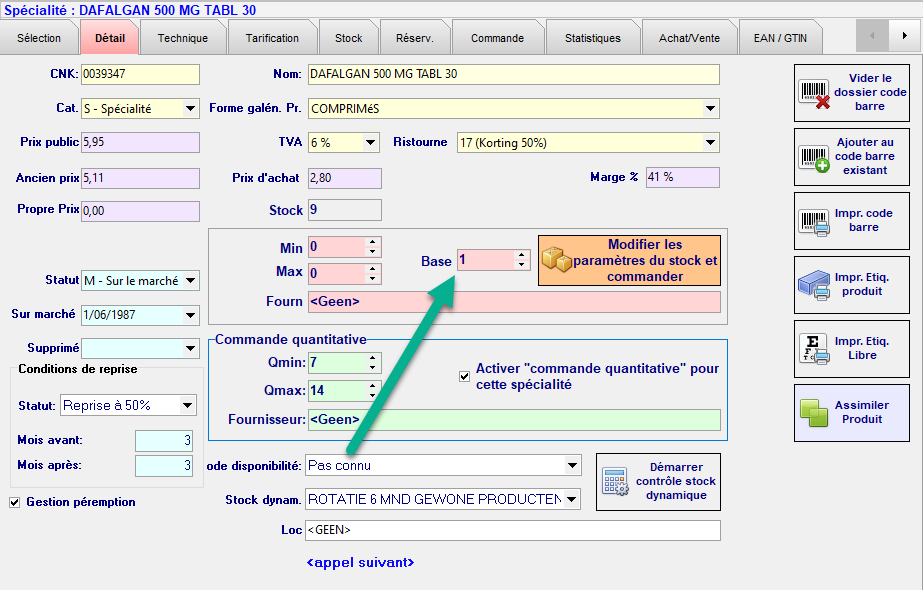
Task: Open the Statut Reprise à 50% dropdown
Action: 187,406
